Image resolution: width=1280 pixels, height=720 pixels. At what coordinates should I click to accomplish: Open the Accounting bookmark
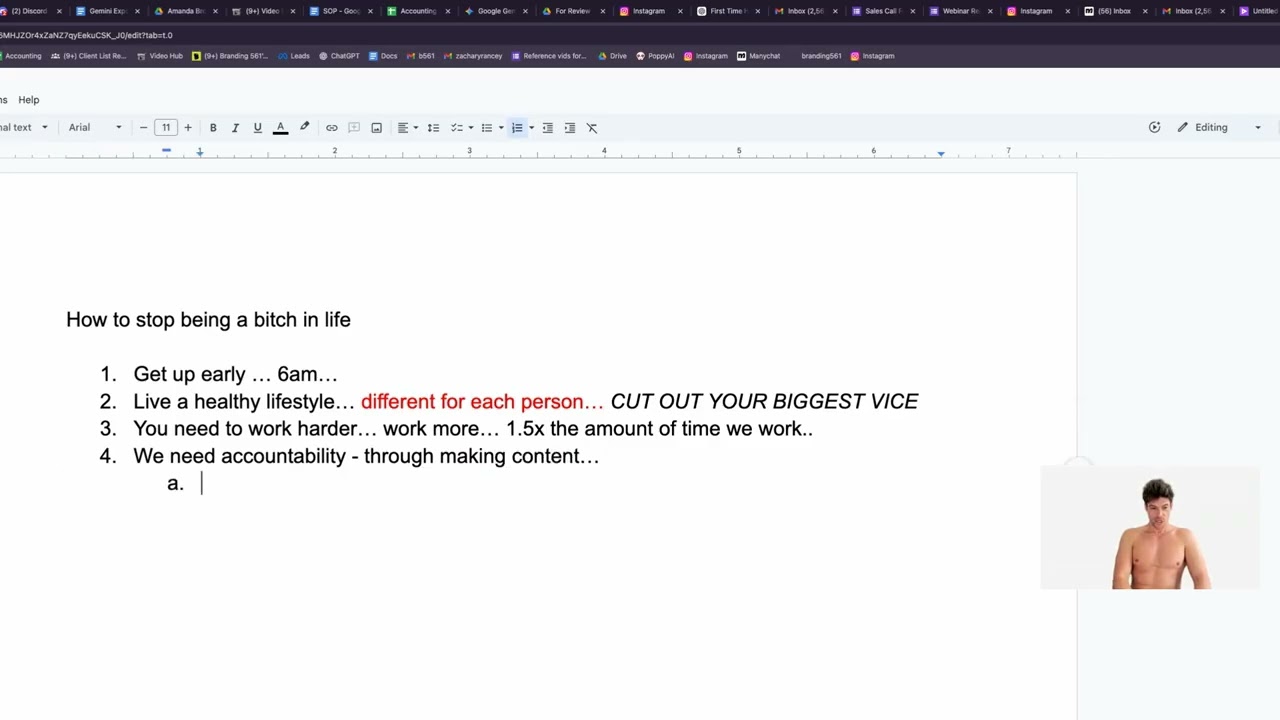click(23, 56)
